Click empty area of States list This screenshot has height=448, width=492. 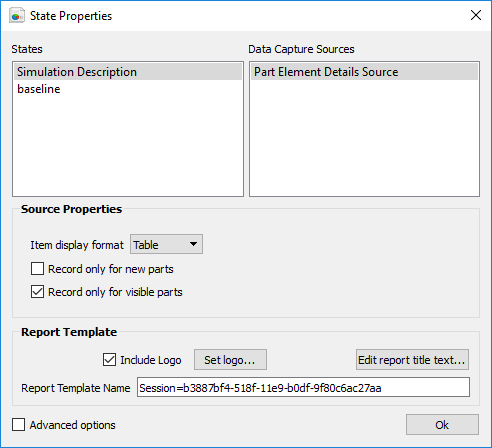(128, 147)
